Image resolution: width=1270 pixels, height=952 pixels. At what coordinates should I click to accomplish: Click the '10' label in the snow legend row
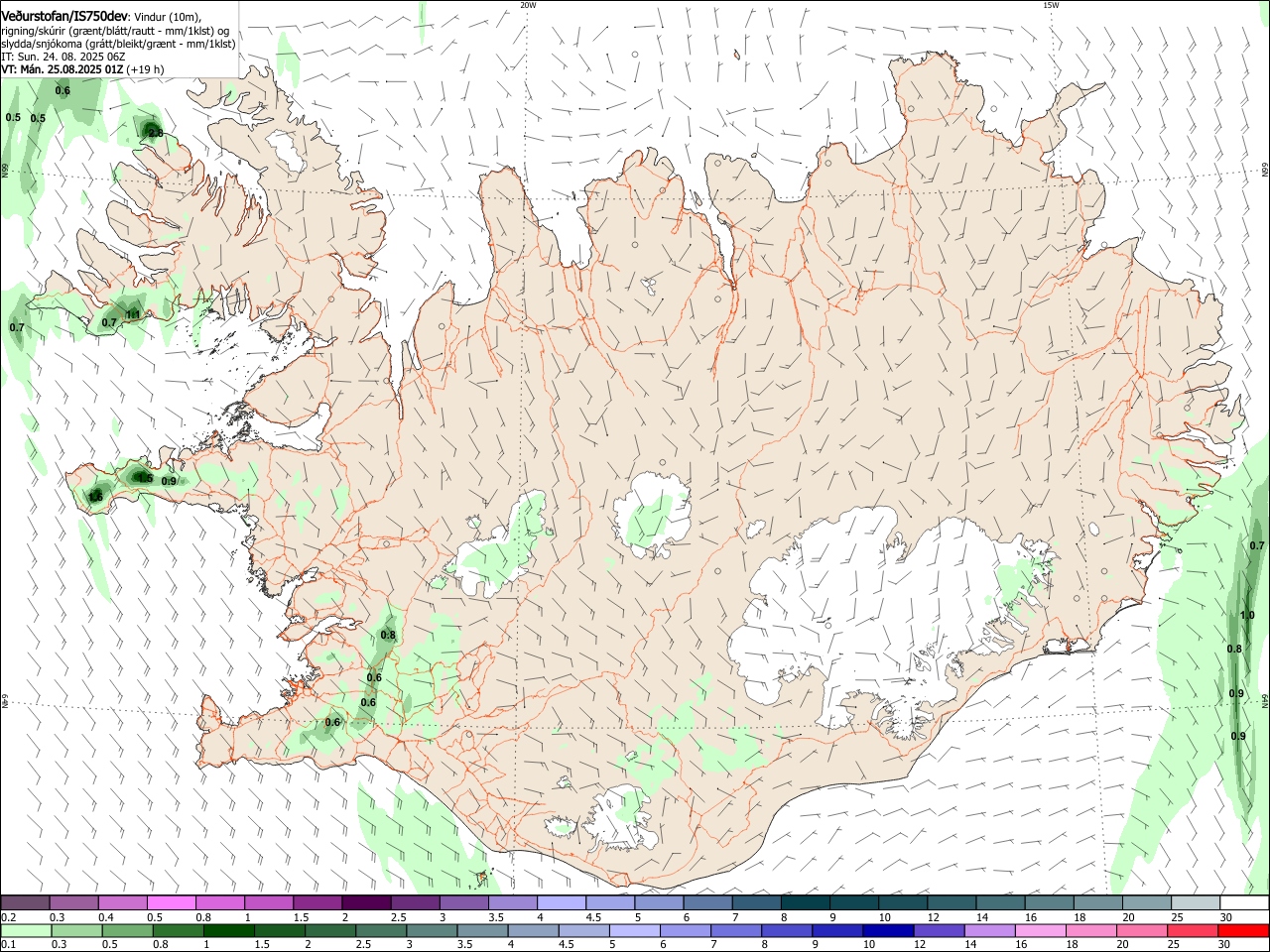884,917
